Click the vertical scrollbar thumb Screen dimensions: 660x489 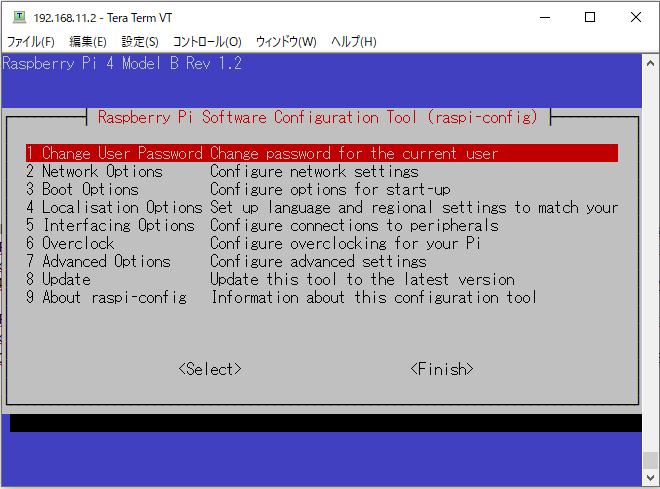tap(650, 460)
